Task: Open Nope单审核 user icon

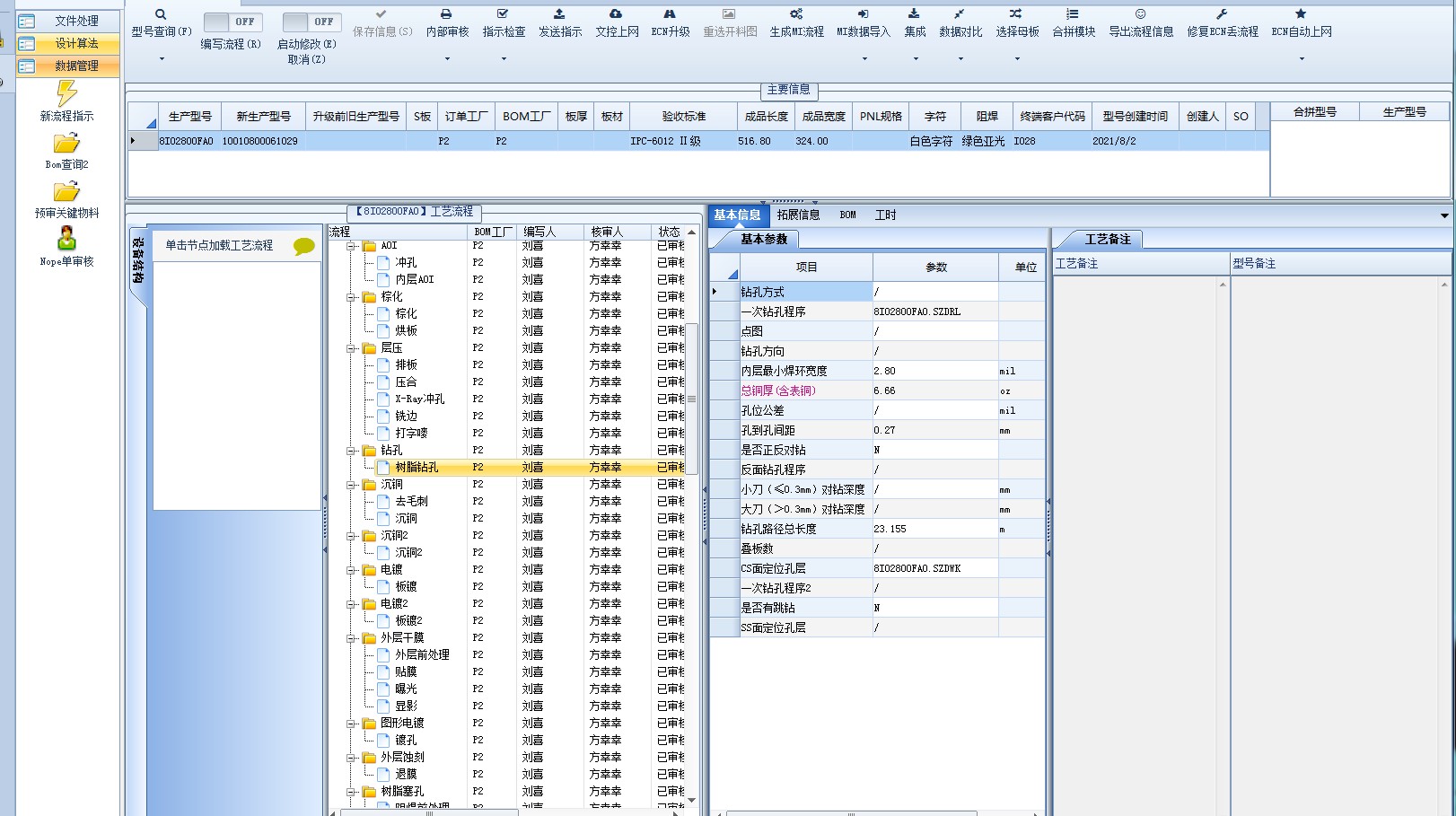Action: pos(66,239)
